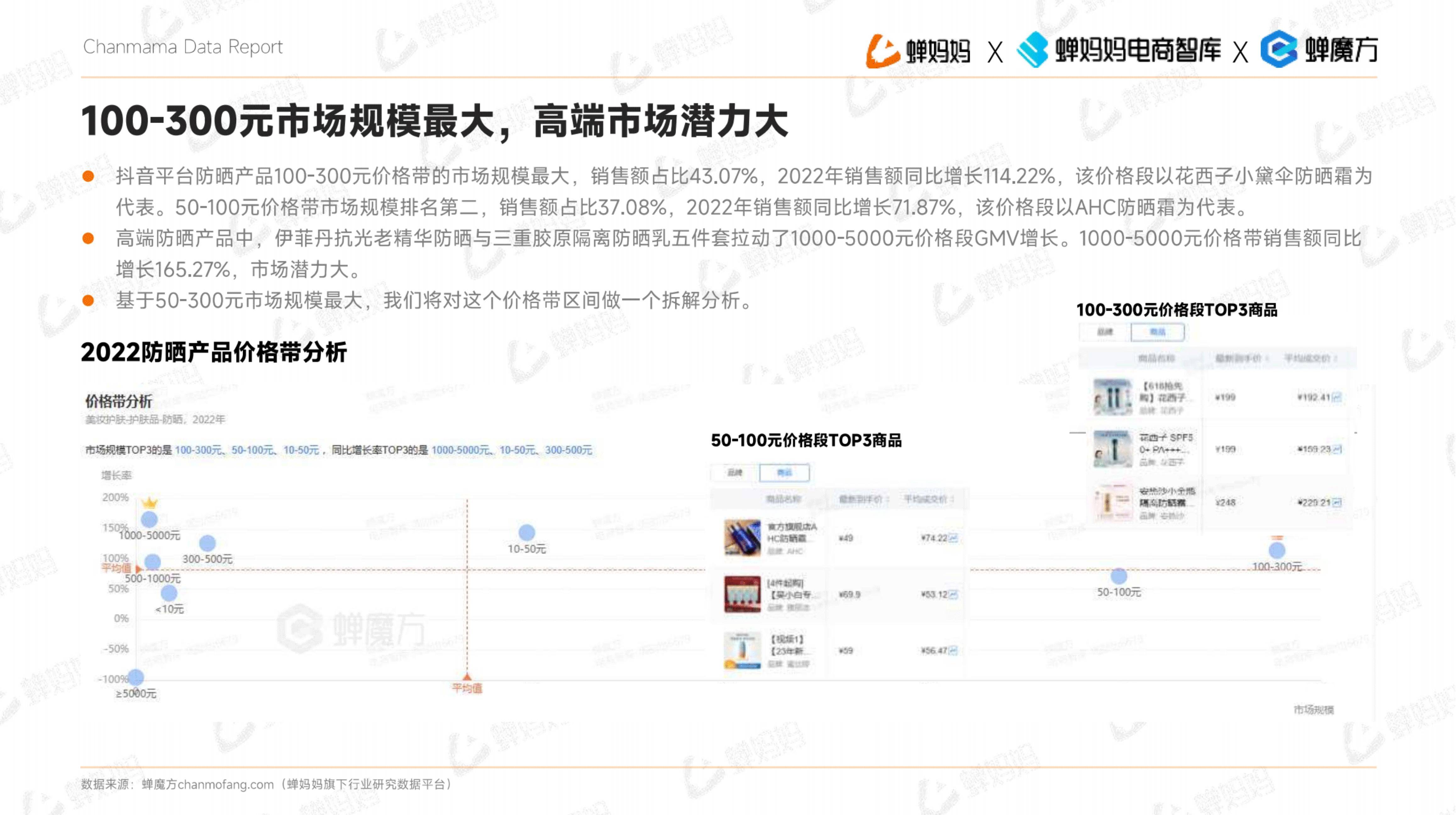The height and width of the screenshot is (815, 1456).
Task: Open AHC sunscreen product thumbnail
Action: coord(742,538)
